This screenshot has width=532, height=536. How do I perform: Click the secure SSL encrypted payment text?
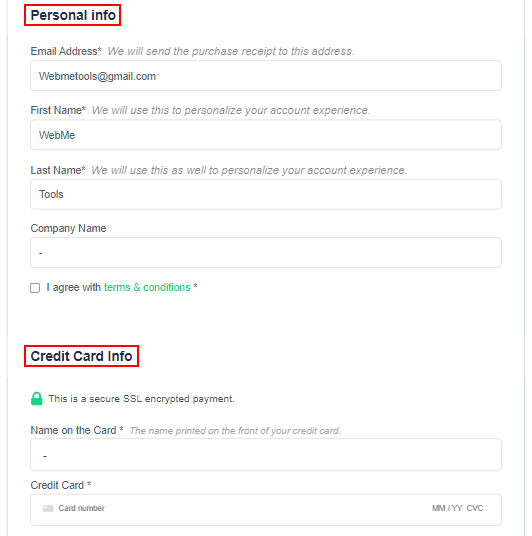pyautogui.click(x=141, y=399)
